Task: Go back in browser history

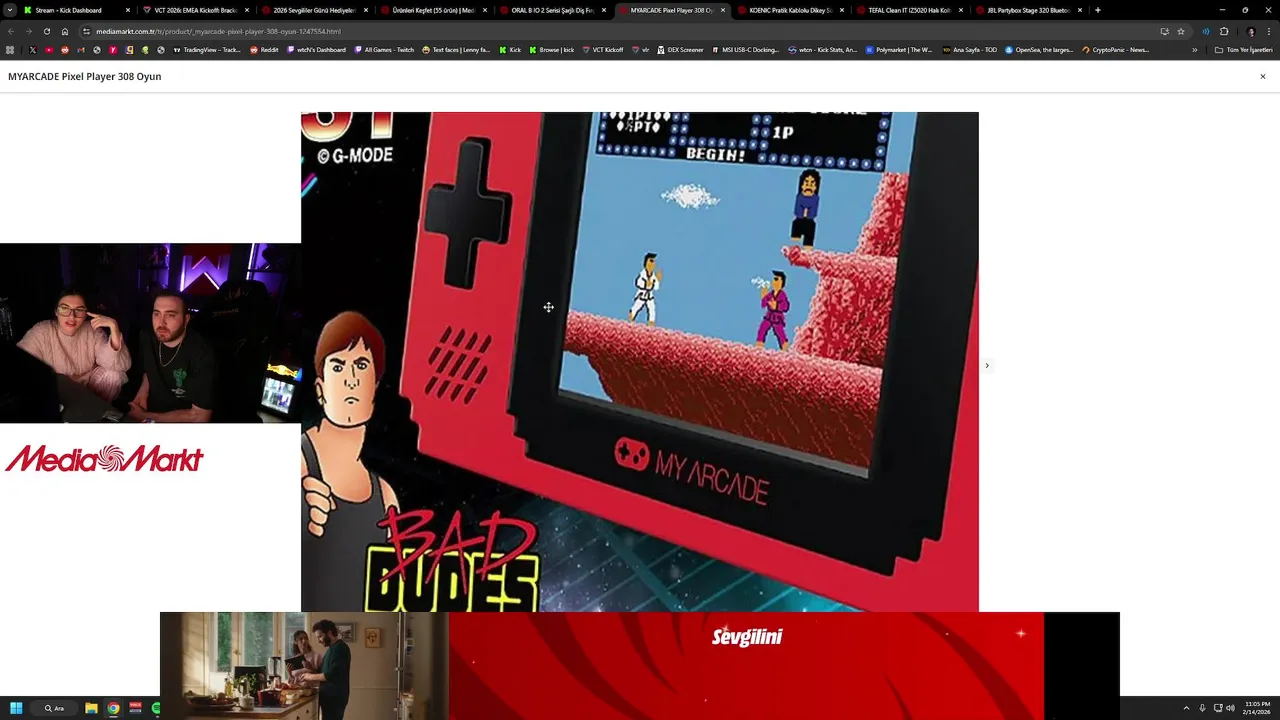Action: tap(10, 31)
